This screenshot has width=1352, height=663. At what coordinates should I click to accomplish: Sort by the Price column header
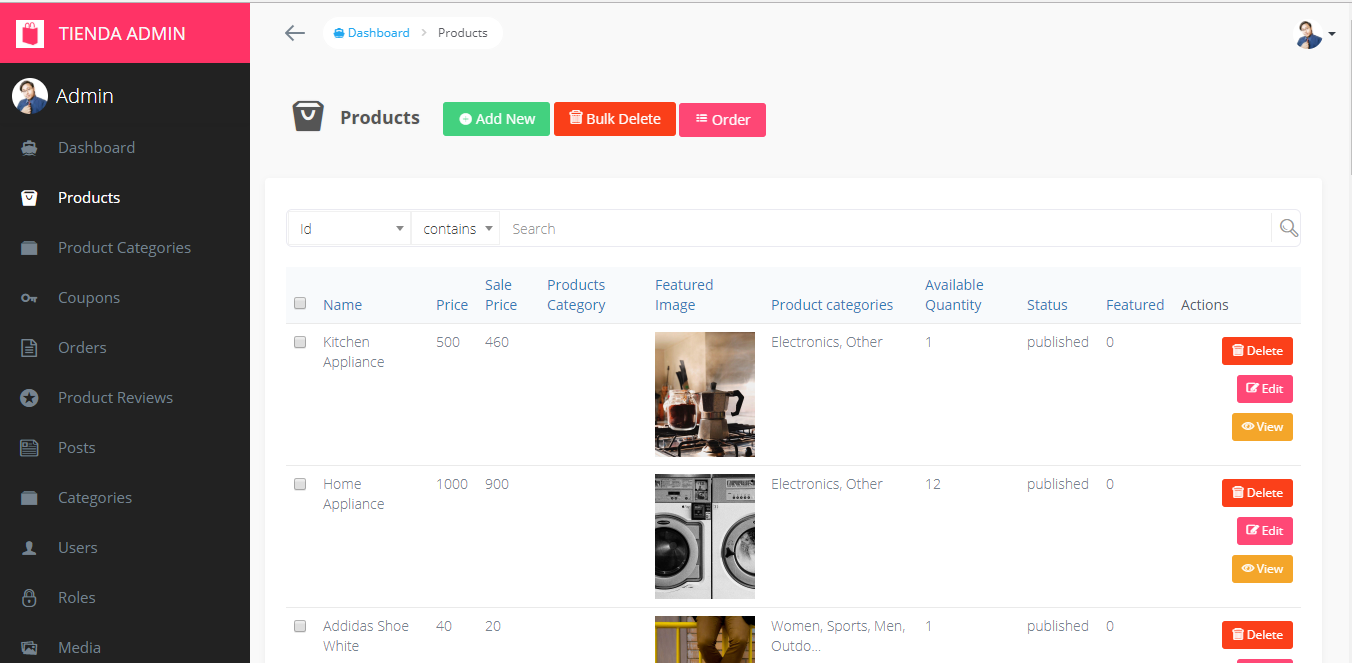[x=452, y=305]
